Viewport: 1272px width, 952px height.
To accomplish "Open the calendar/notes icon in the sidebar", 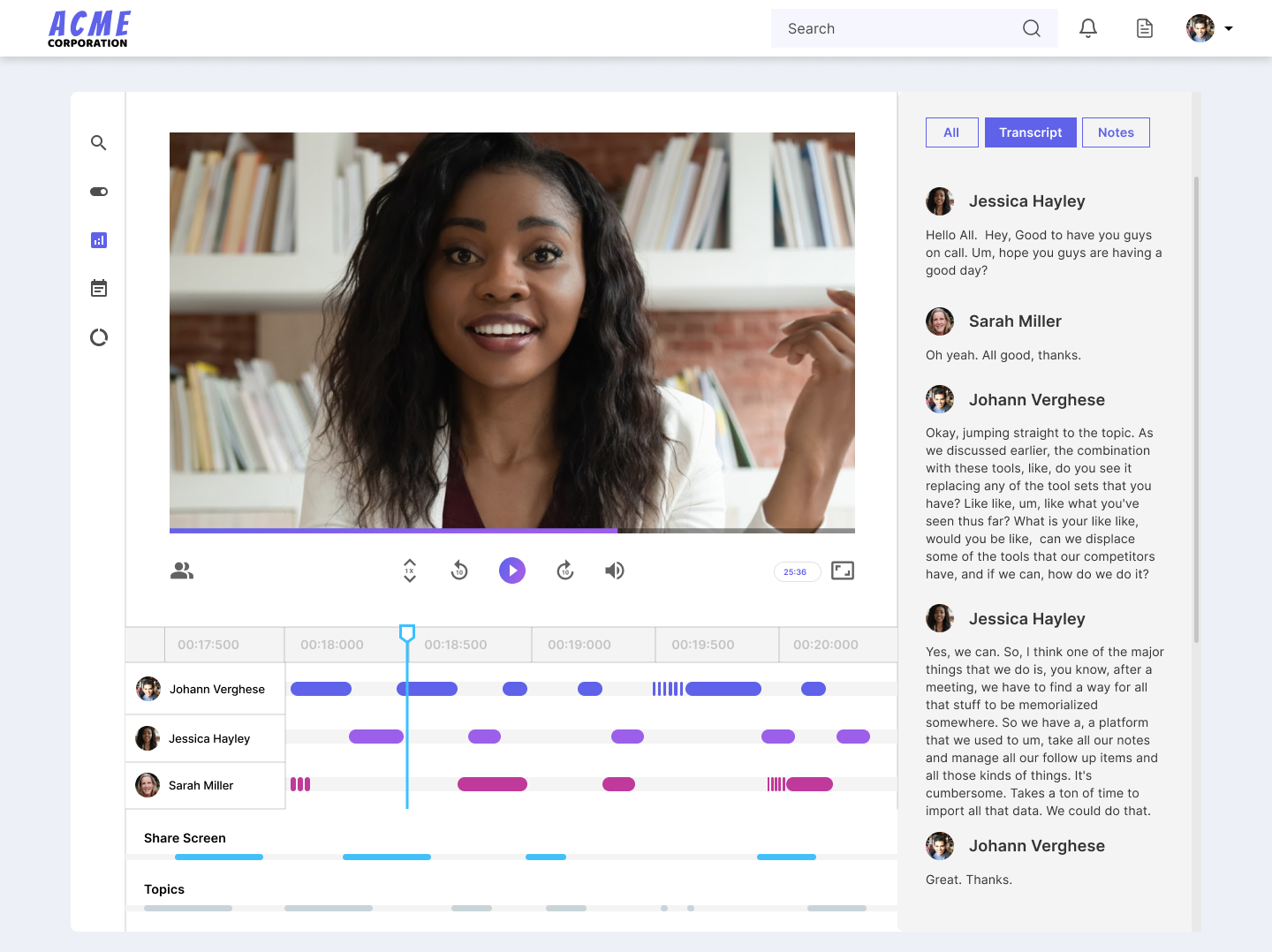I will (98, 287).
